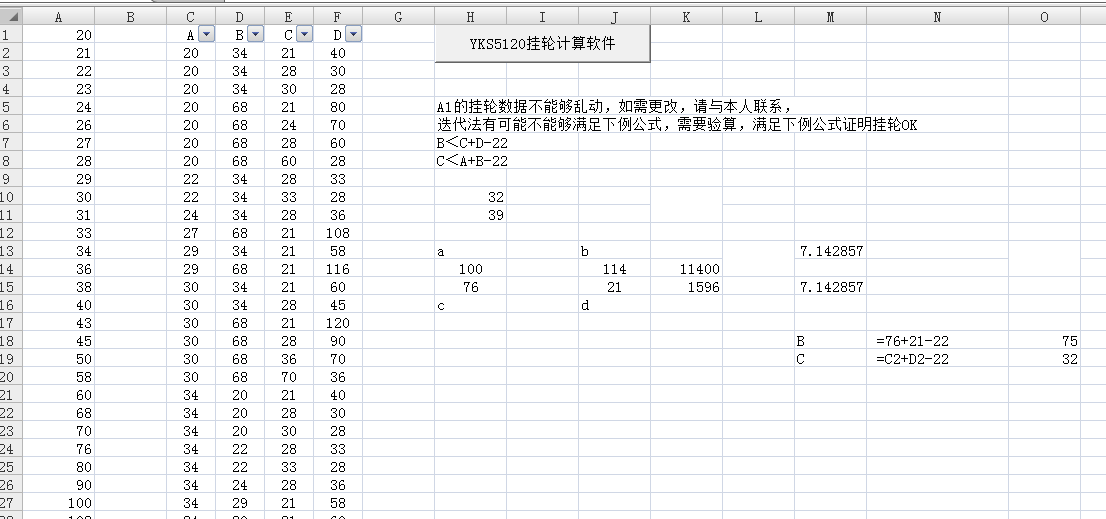Select cell H10 with value 32
The image size is (1106, 519).
click(470, 197)
